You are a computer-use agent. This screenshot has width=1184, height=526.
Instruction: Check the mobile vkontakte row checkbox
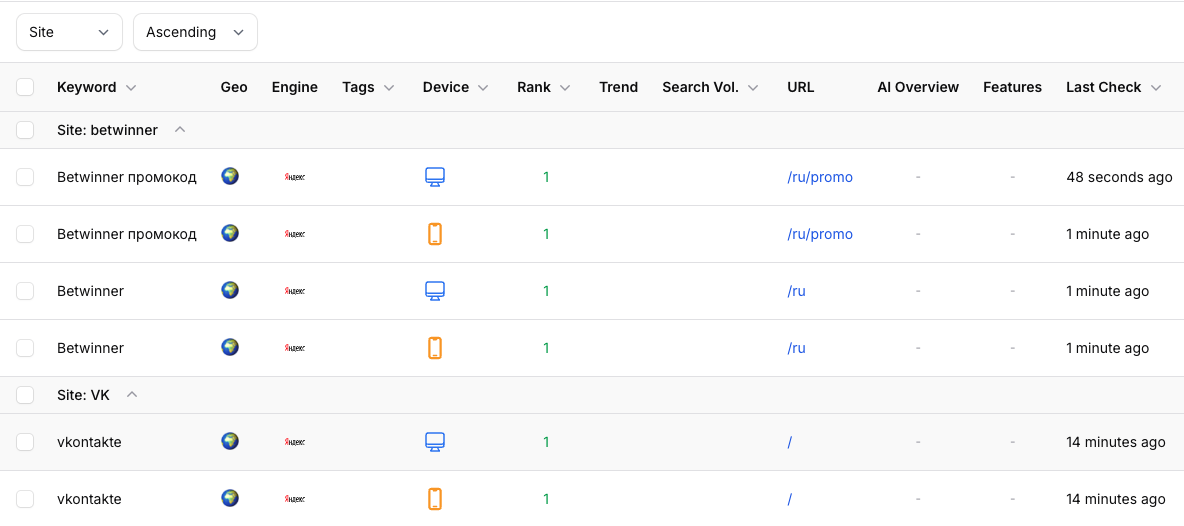click(x=25, y=499)
